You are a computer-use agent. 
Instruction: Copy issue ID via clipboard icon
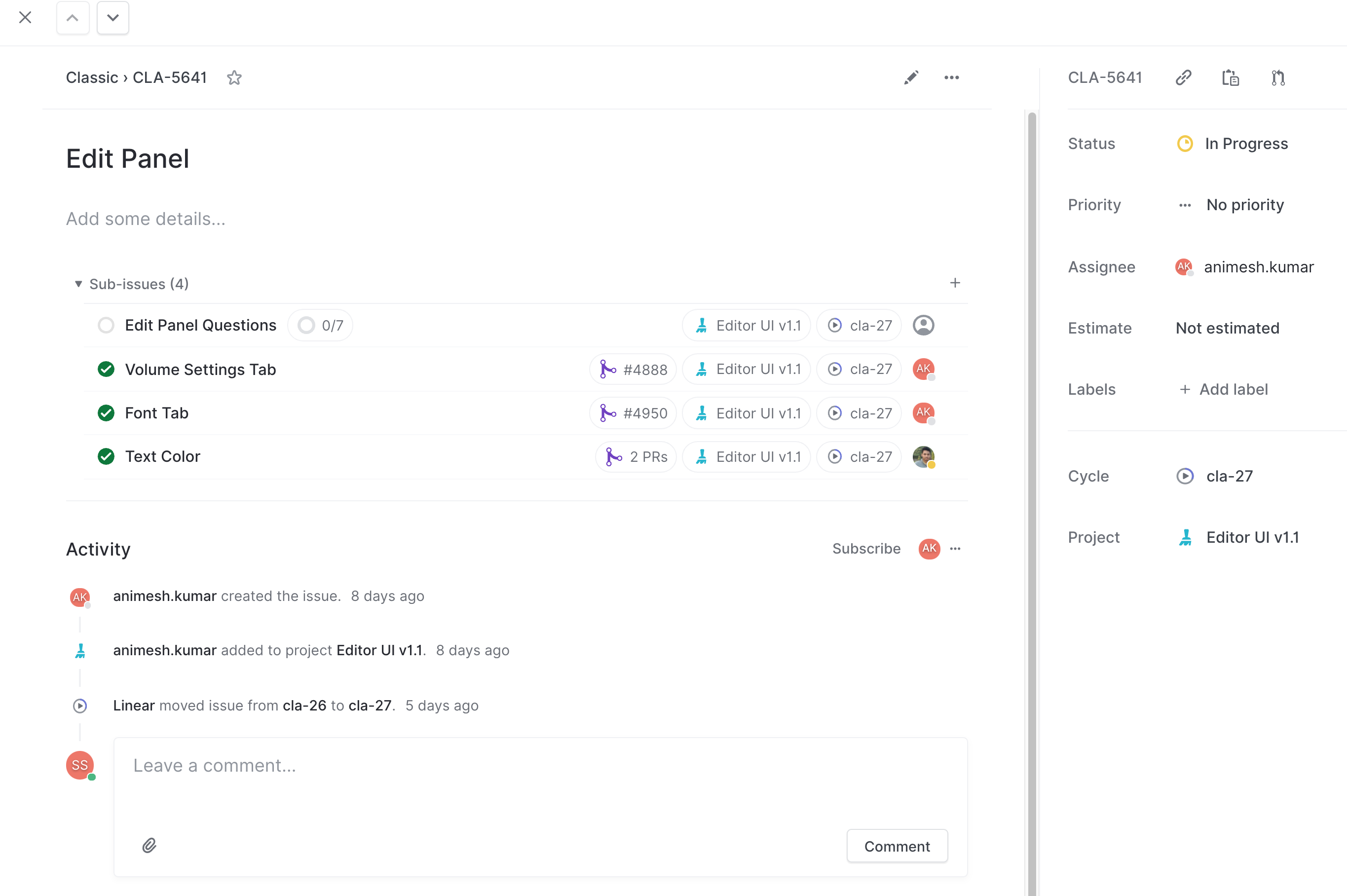coord(1231,78)
